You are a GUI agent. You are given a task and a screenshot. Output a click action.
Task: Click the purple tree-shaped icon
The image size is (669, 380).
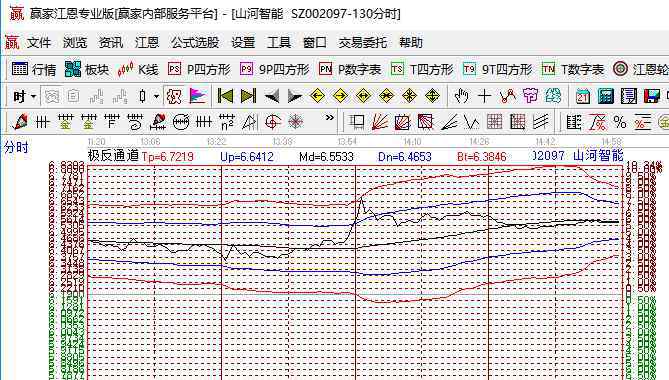530,96
